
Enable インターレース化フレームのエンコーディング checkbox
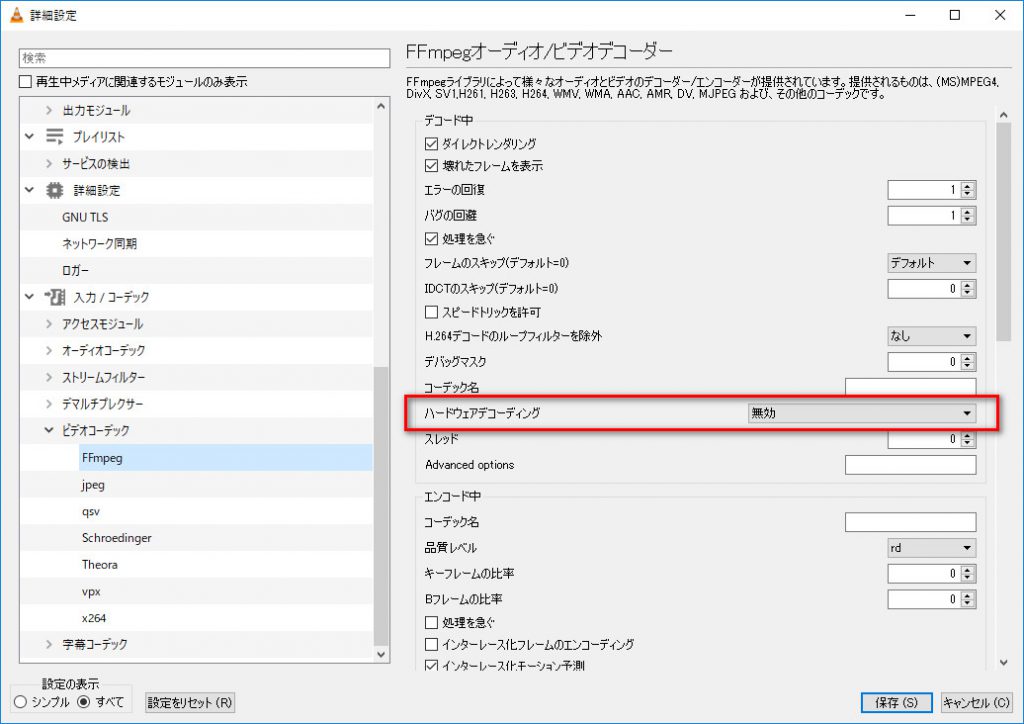(431, 644)
